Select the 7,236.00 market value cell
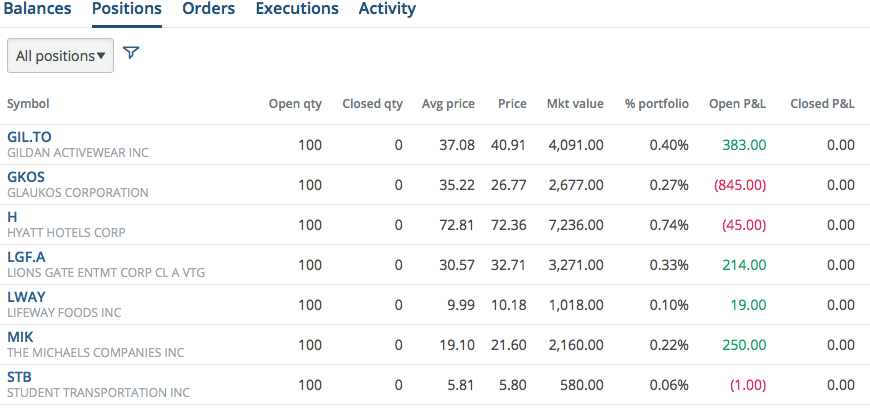Viewport: 870px width, 419px height. (576, 225)
